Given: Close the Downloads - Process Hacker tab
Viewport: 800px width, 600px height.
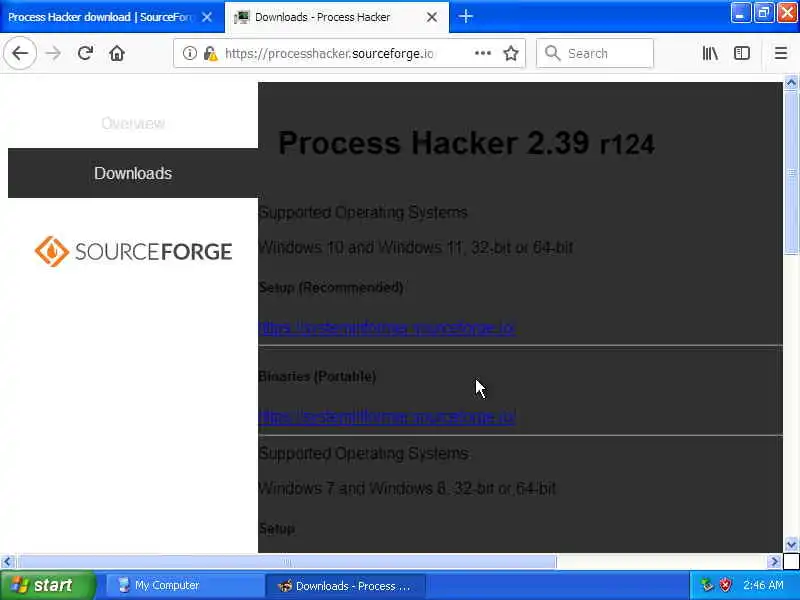Looking at the screenshot, I should pyautogui.click(x=432, y=17).
